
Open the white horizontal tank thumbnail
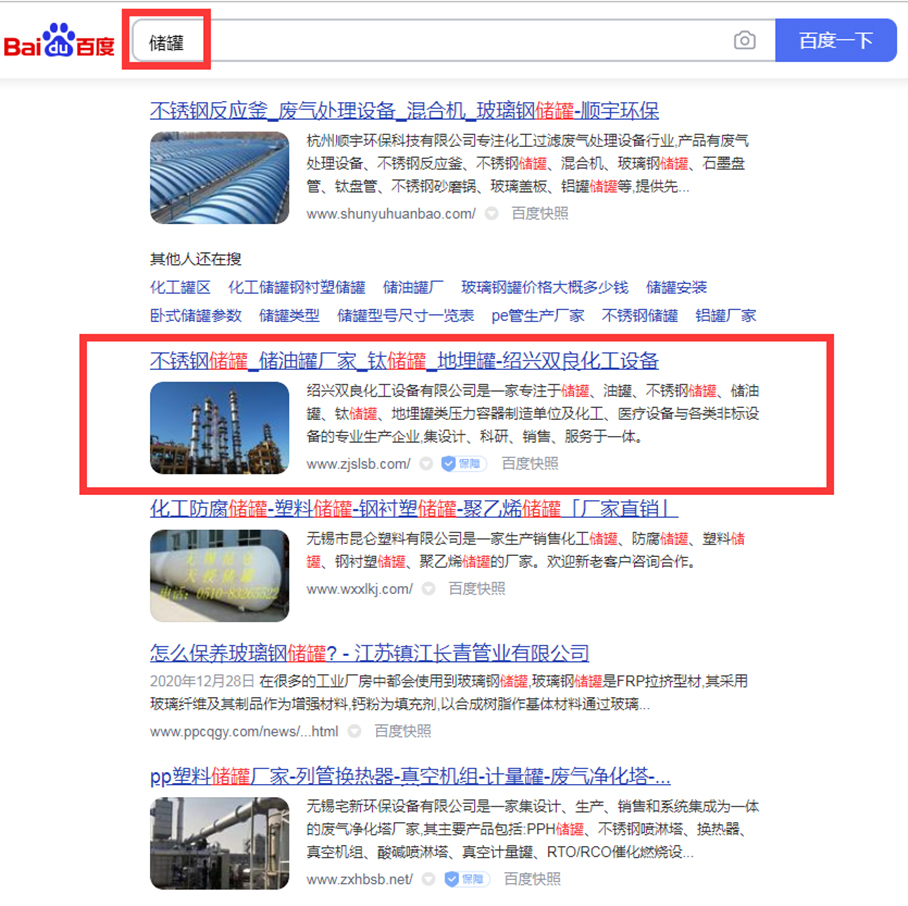coord(219,575)
